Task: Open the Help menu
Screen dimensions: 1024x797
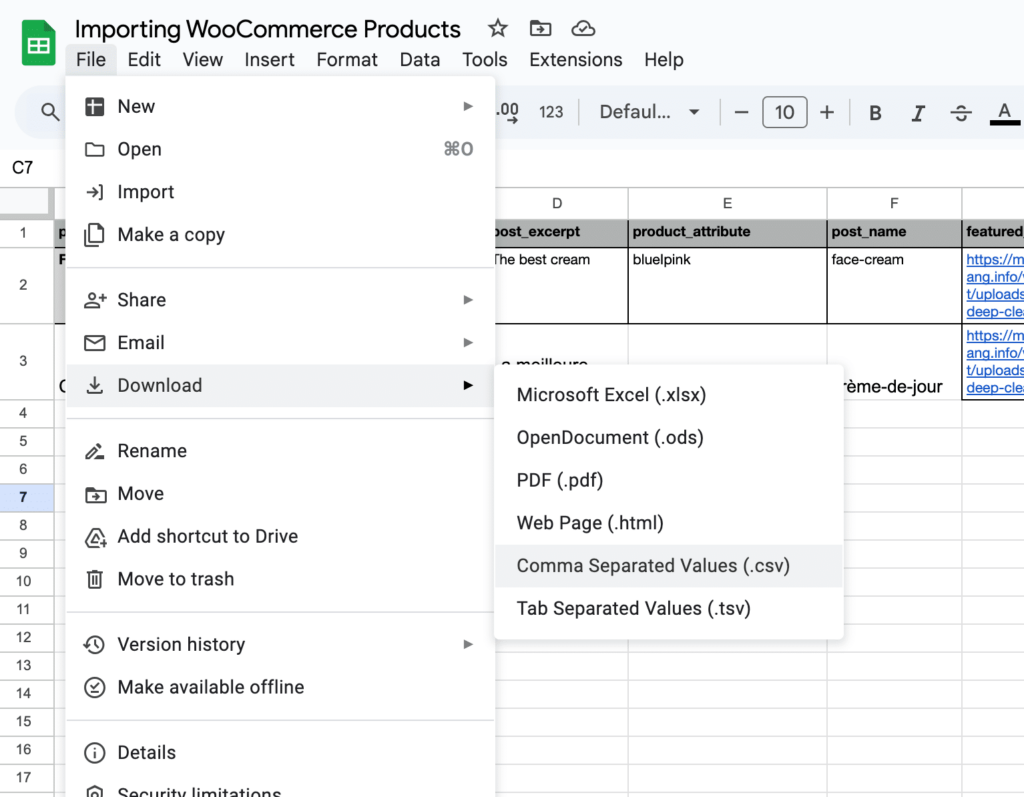Action: (664, 59)
